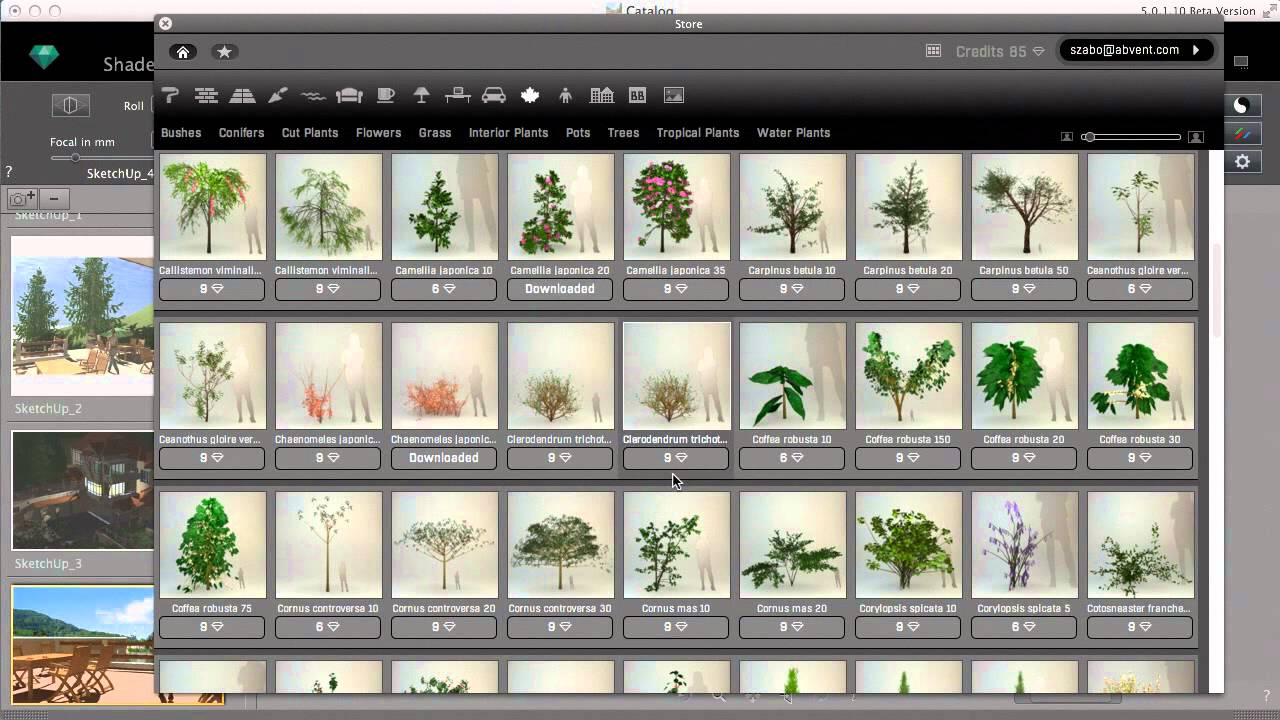Click the perspective view box icon
The image size is (1280, 720).
click(x=70, y=105)
